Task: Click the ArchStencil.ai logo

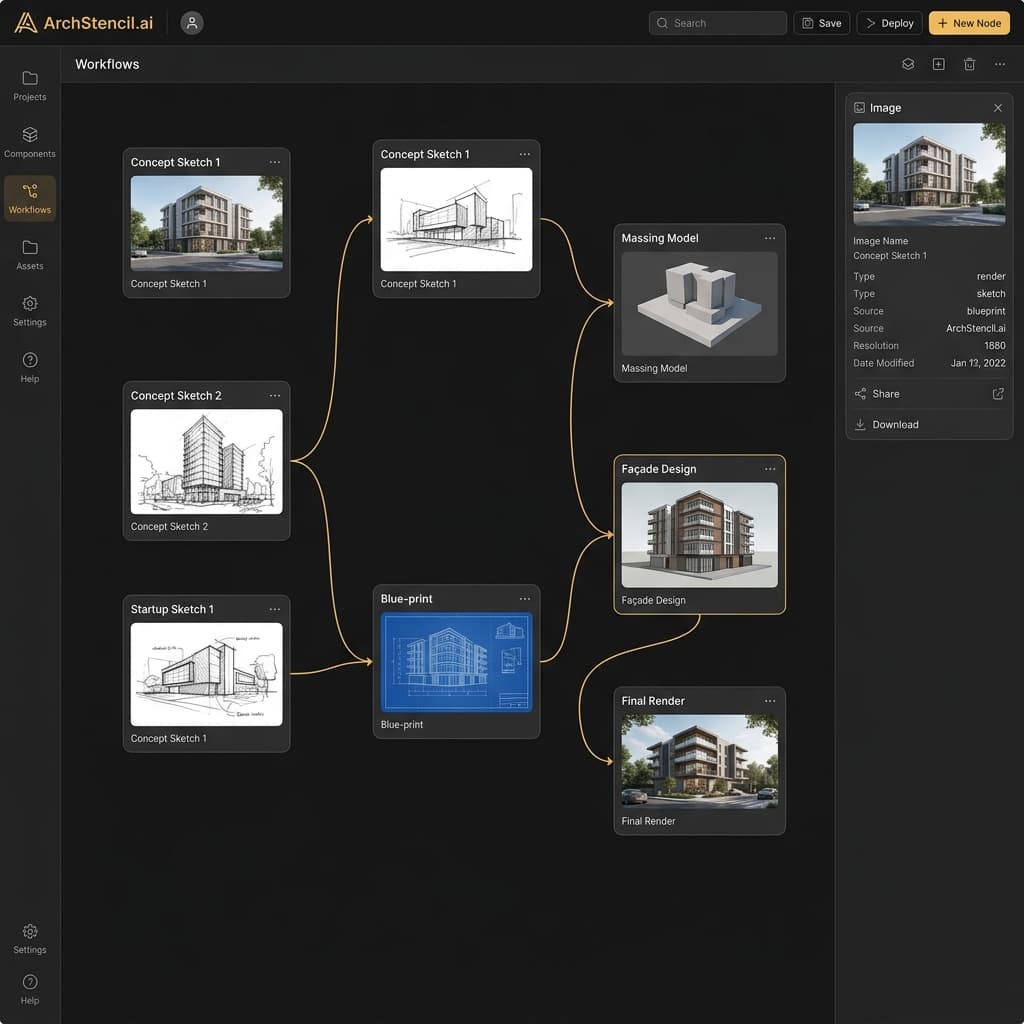Action: 83,22
